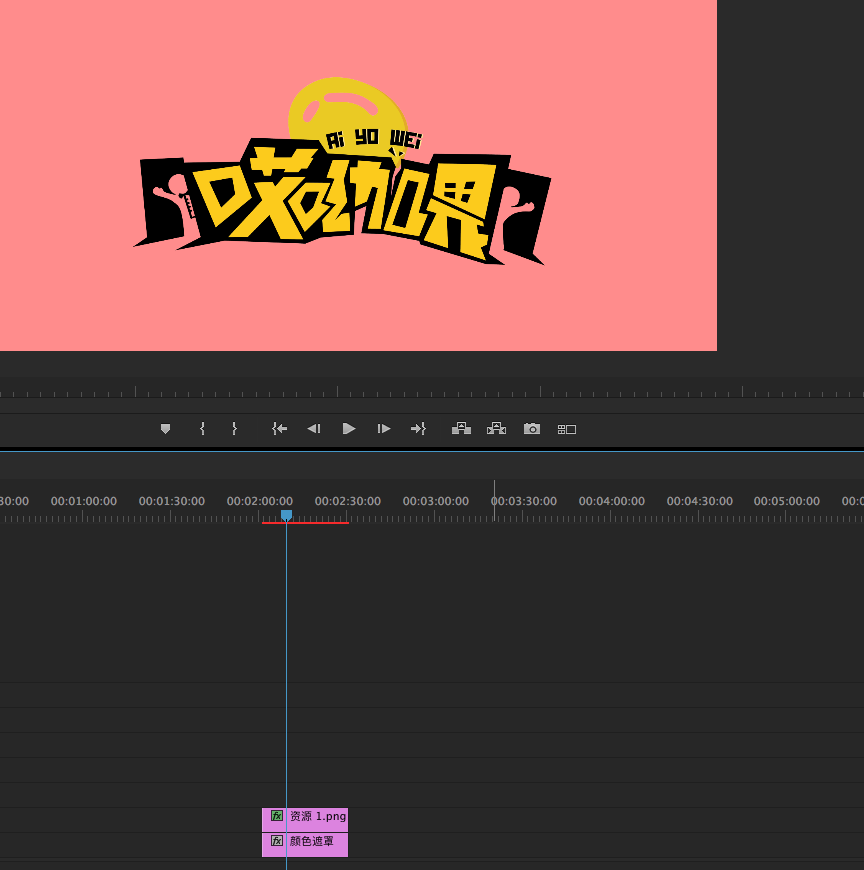
Task: Jump to the Out point
Action: tap(418, 429)
